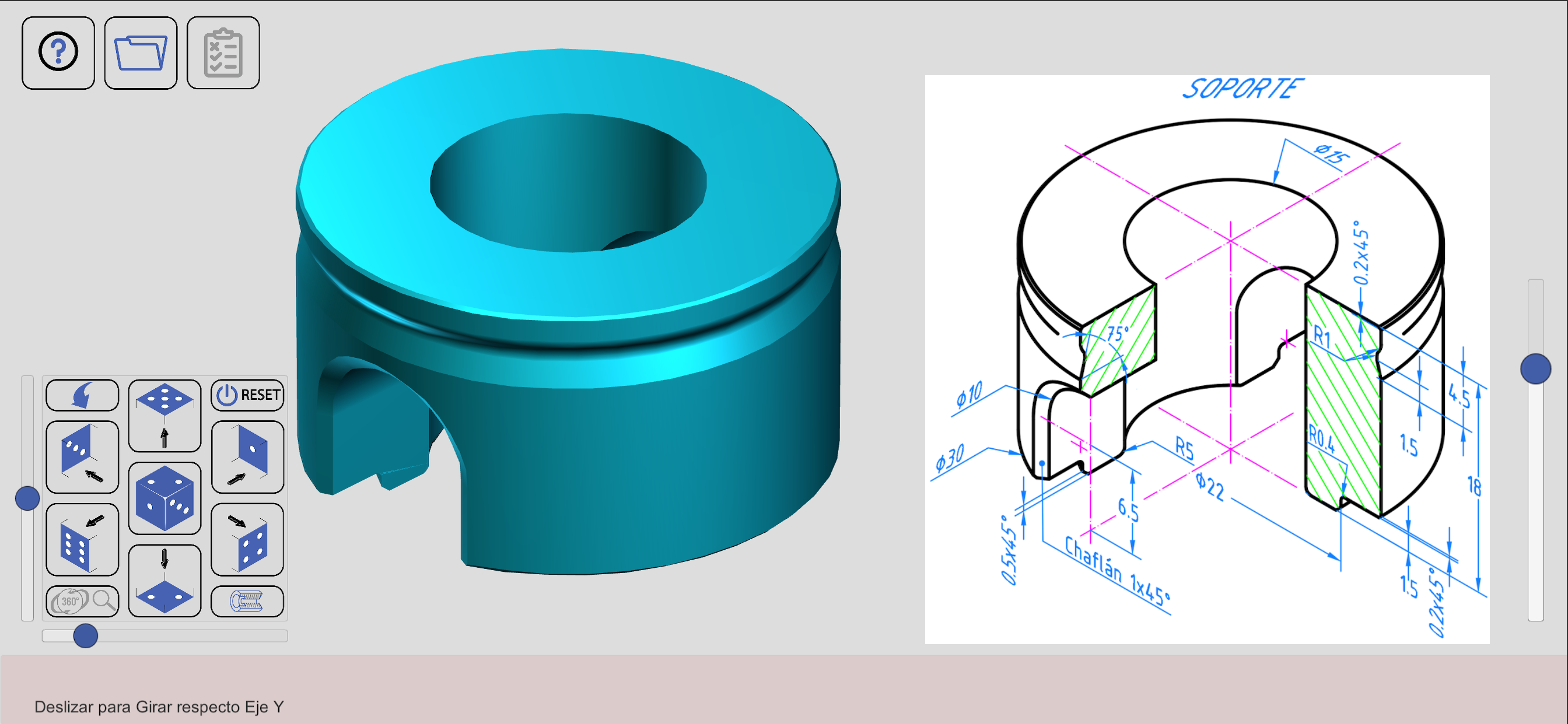The height and width of the screenshot is (724, 1568).
Task: Open the checklist clipboard icon
Action: 223,53
